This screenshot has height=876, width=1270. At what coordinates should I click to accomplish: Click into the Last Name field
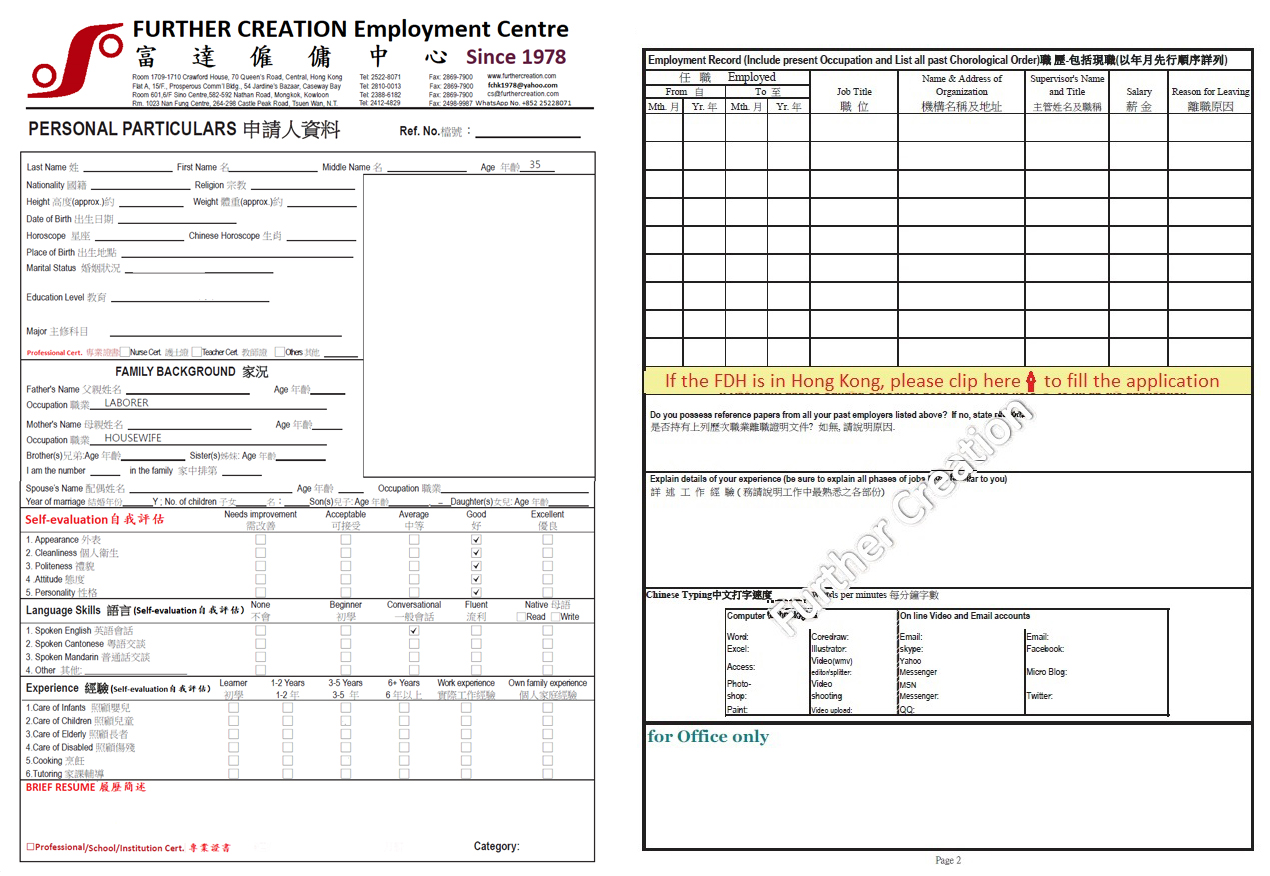coord(127,167)
